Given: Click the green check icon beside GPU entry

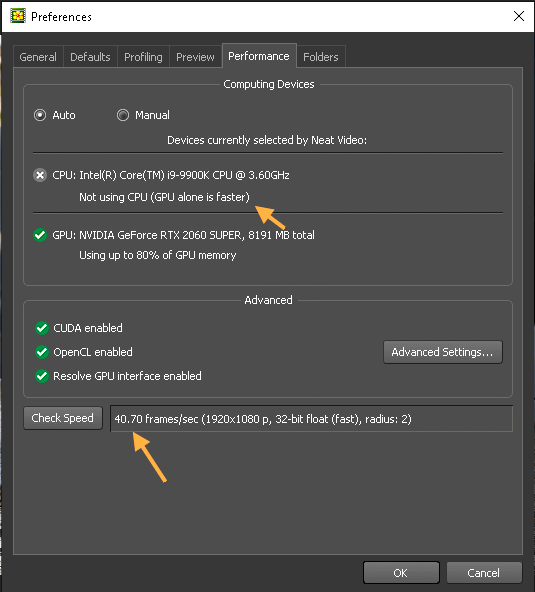Looking at the screenshot, I should tap(40, 235).
